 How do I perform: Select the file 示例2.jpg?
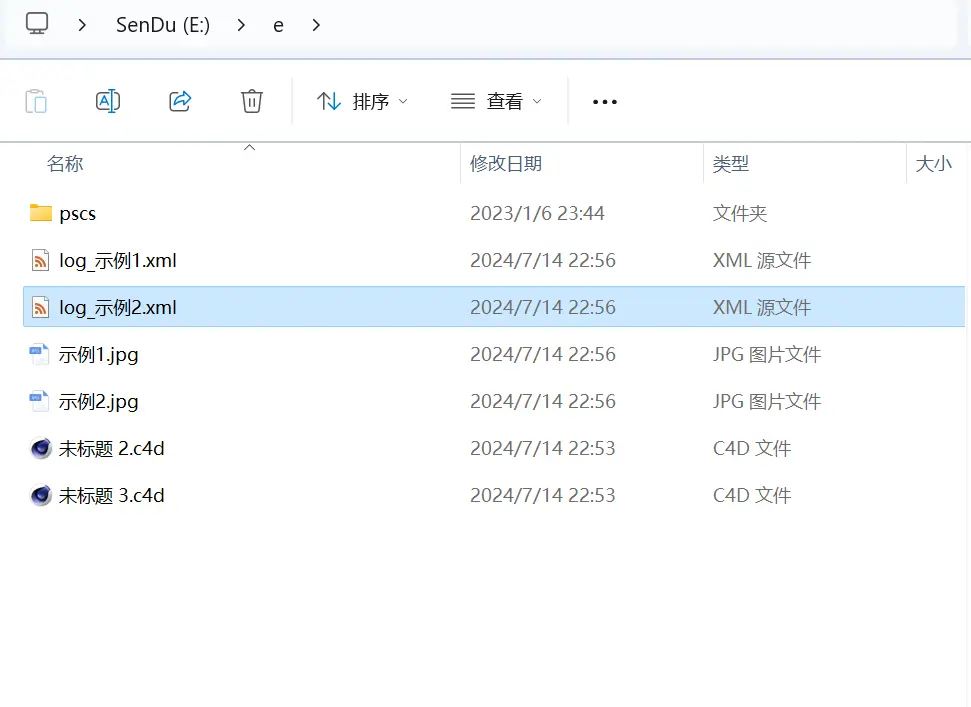click(98, 401)
